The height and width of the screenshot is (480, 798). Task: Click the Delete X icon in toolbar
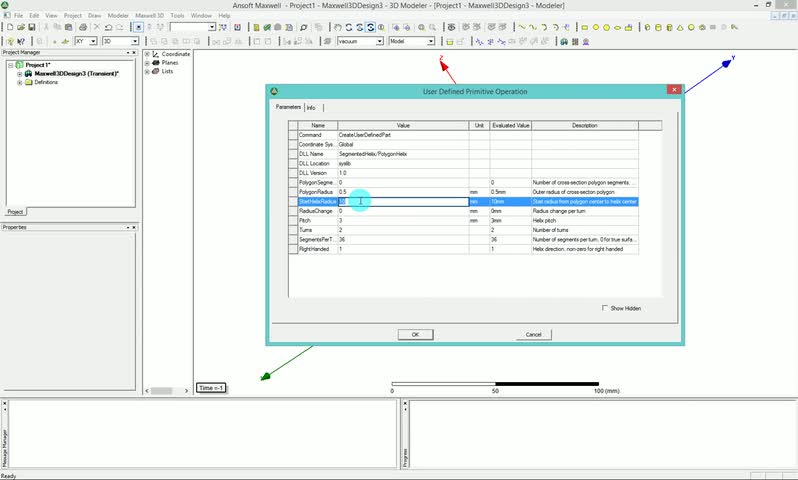tap(97, 27)
